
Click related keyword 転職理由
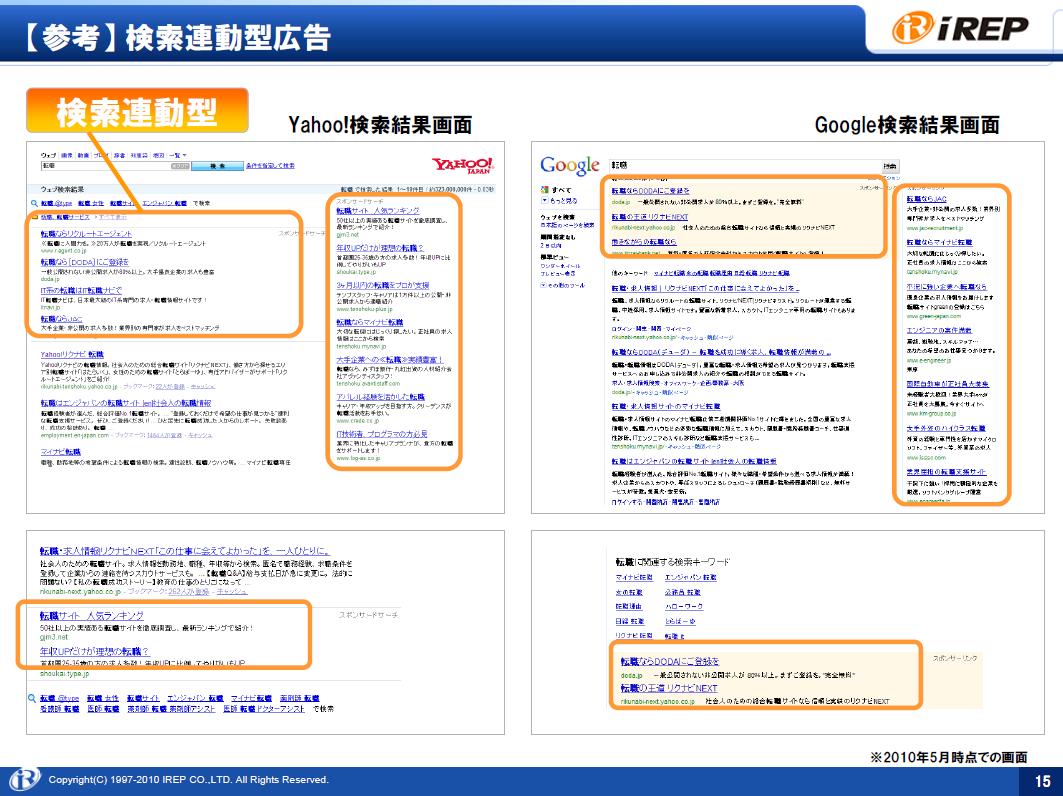[628, 606]
